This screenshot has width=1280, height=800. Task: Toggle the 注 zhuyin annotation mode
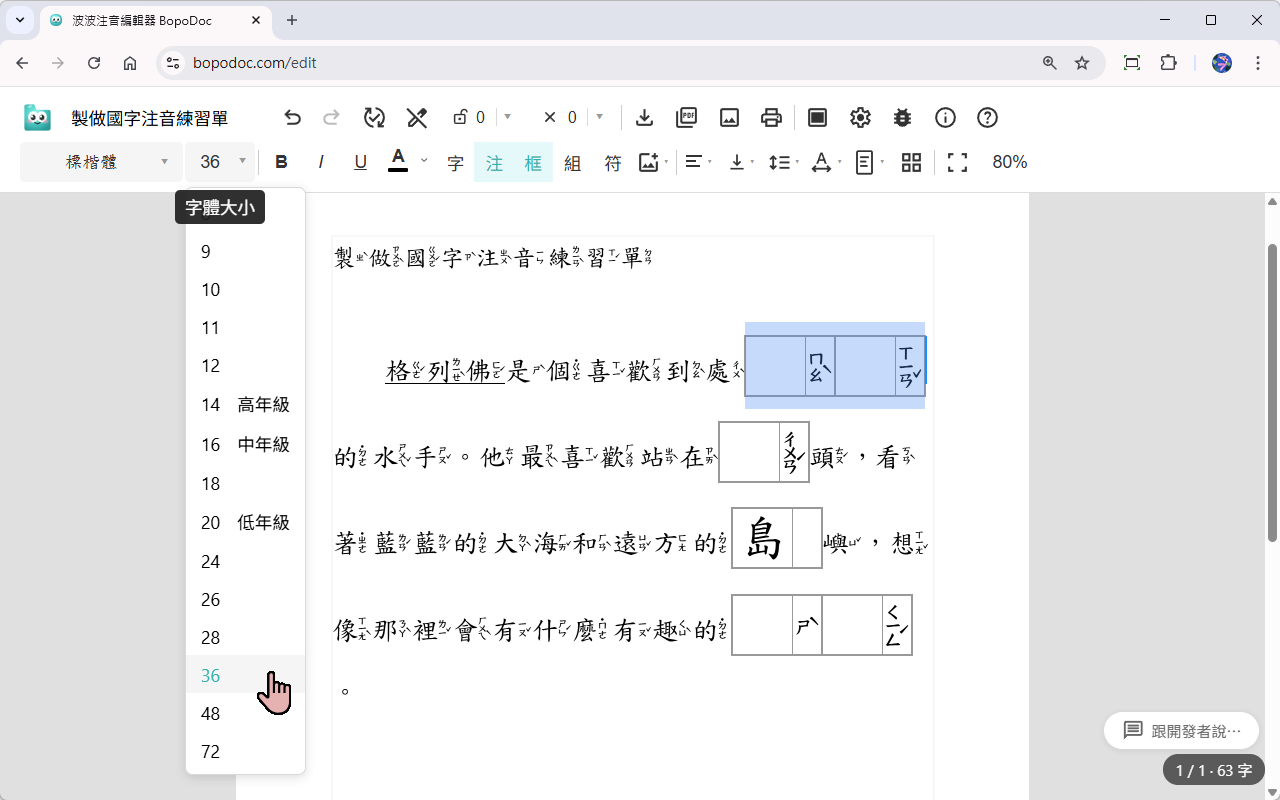tap(494, 161)
